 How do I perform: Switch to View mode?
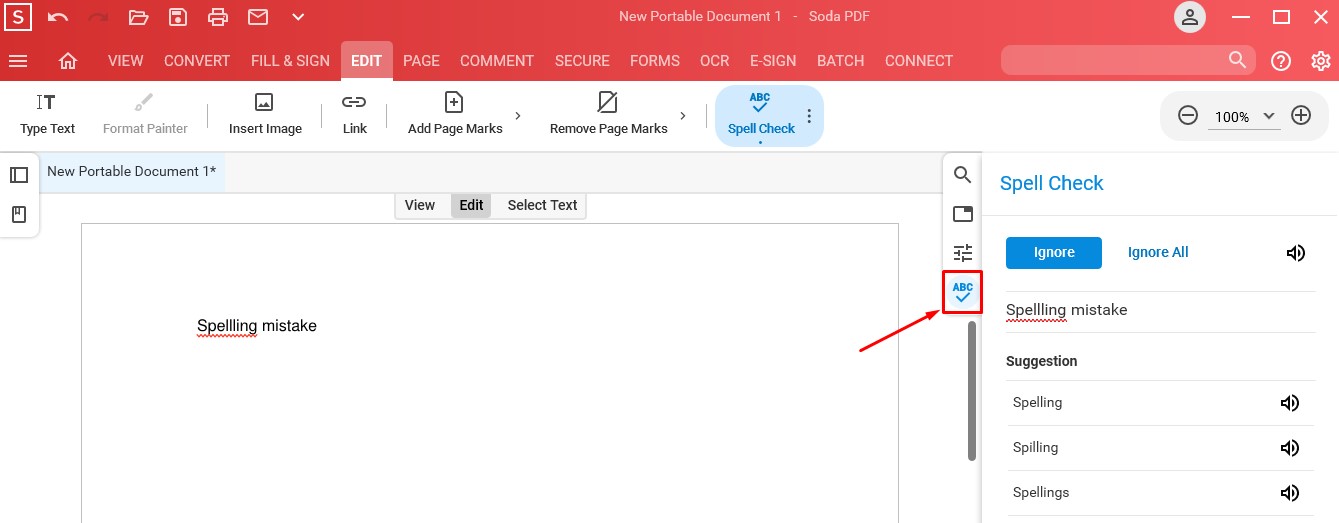click(x=420, y=205)
